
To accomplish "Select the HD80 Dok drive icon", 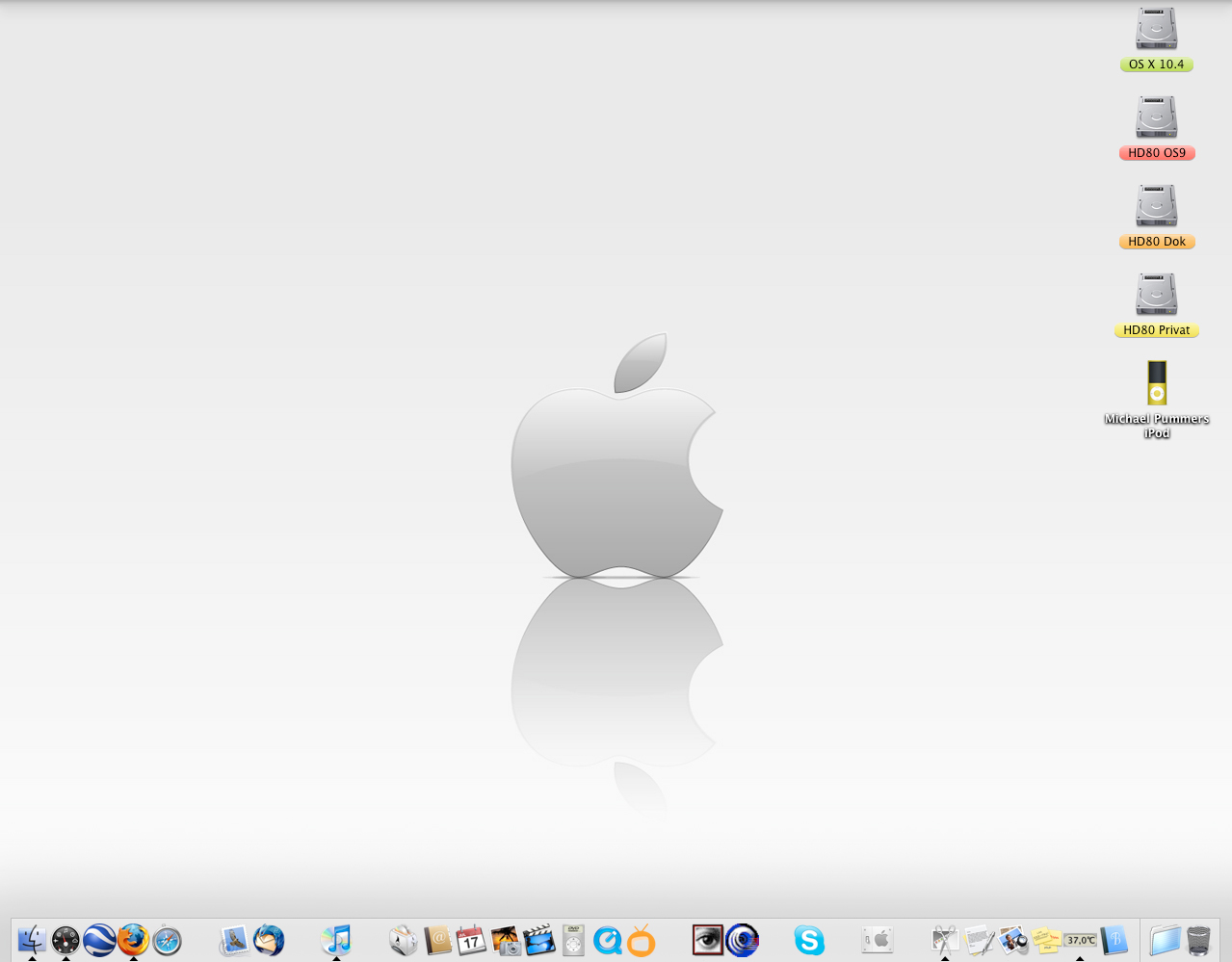I will [1156, 206].
